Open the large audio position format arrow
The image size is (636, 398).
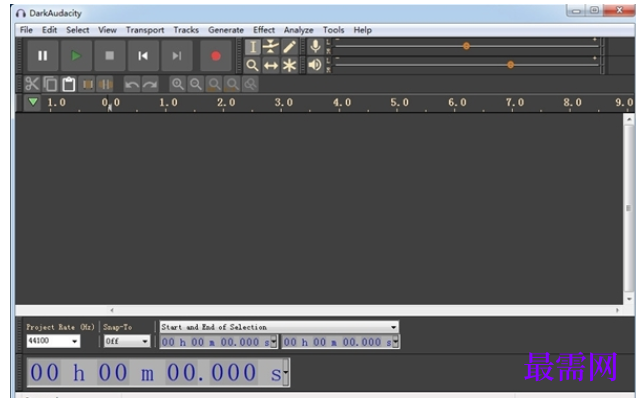pyautogui.click(x=286, y=372)
